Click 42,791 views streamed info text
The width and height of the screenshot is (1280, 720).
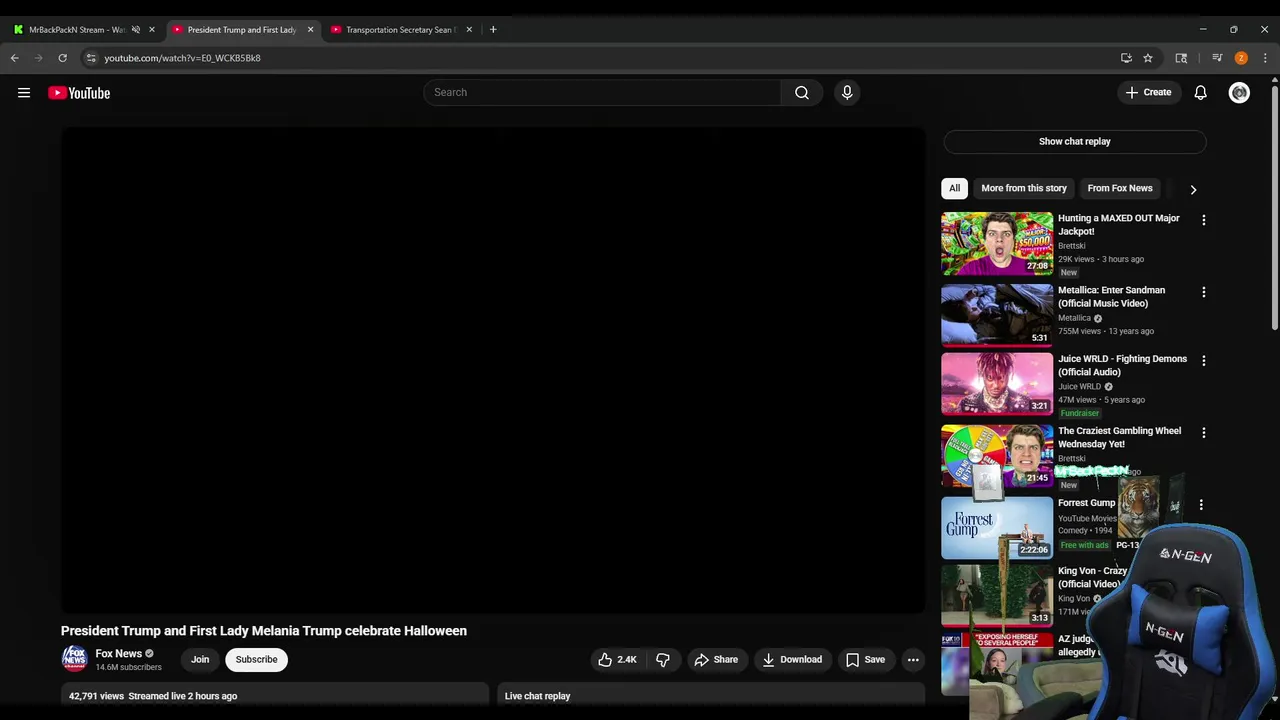[153, 696]
